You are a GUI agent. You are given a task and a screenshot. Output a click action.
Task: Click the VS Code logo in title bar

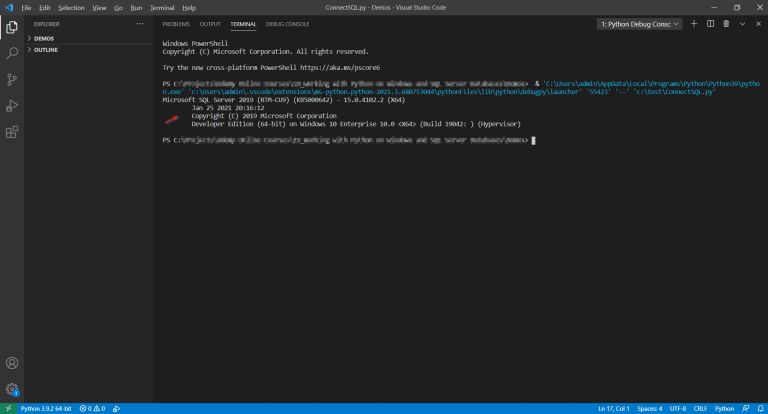click(9, 7)
